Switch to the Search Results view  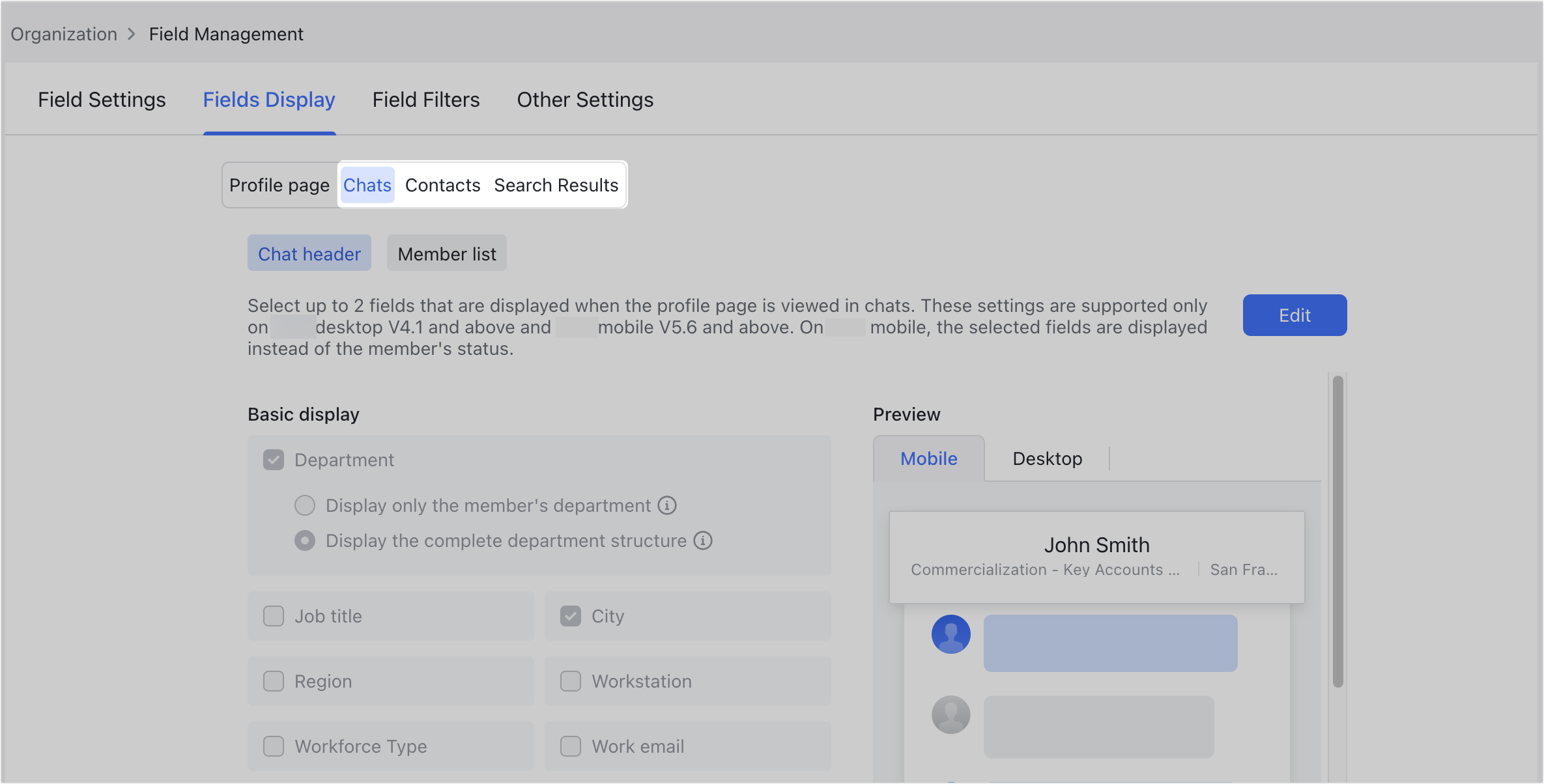click(x=556, y=185)
